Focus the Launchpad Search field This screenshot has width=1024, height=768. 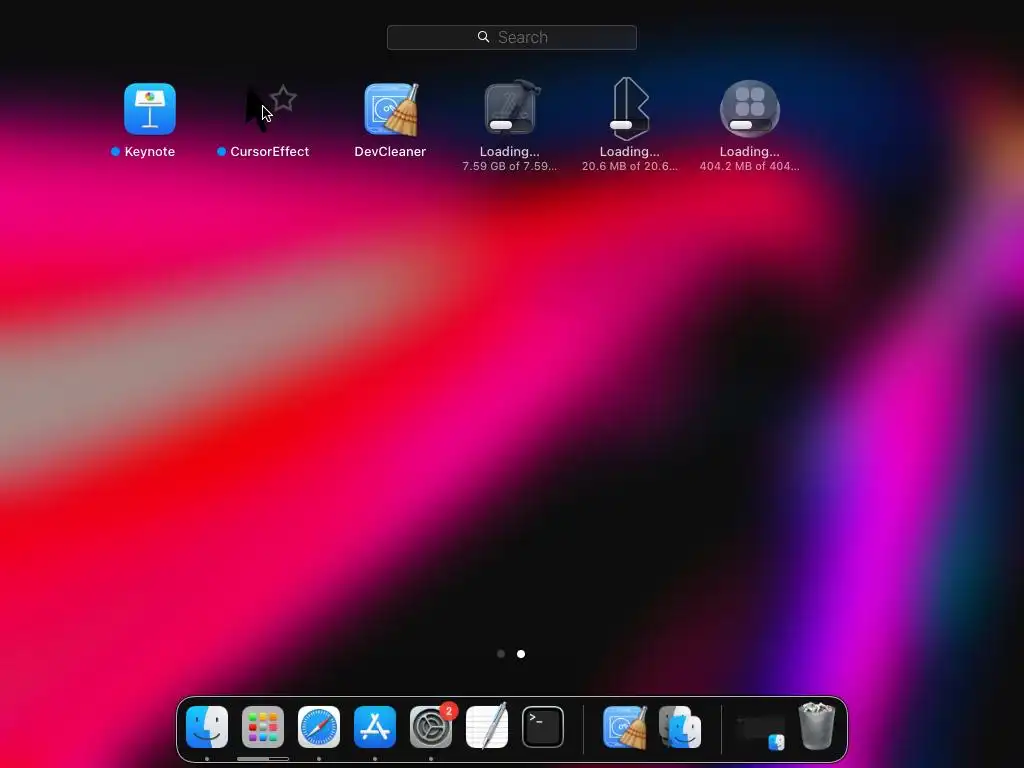(511, 37)
